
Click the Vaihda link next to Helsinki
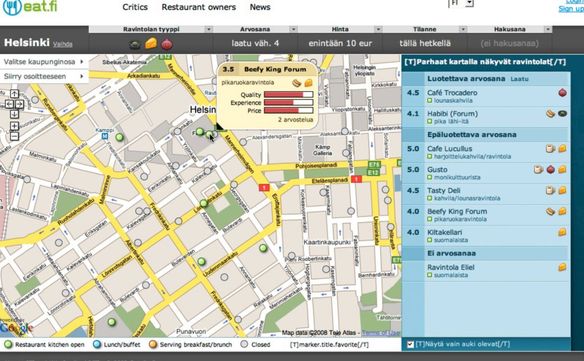[x=63, y=44]
